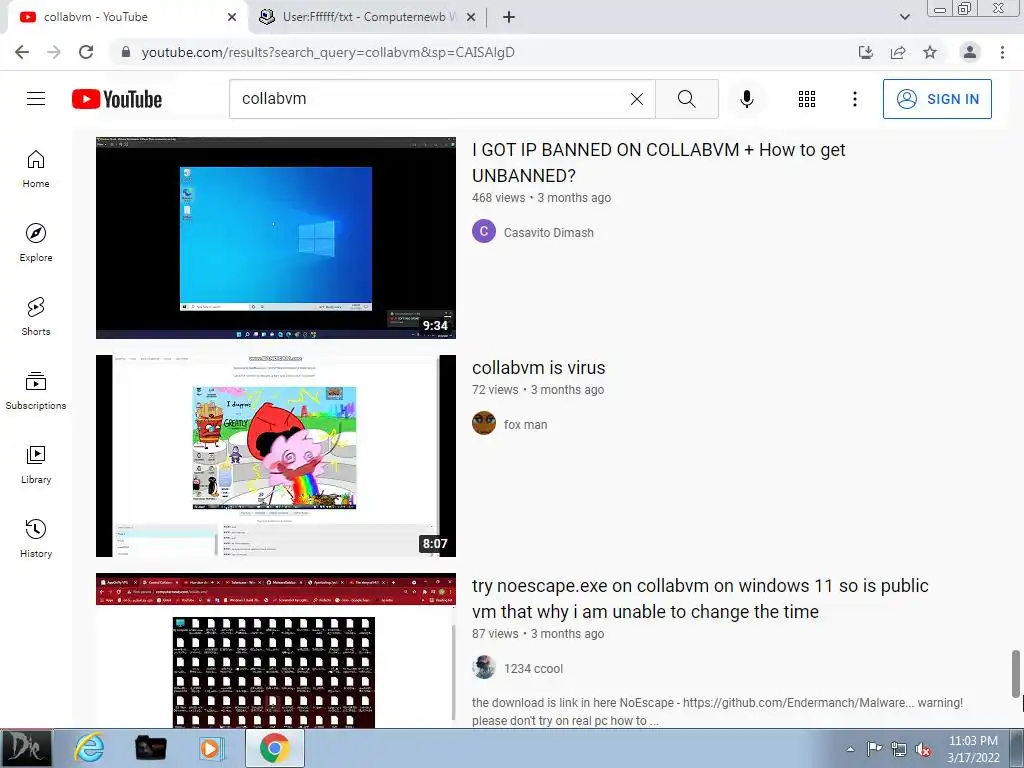The image size is (1024, 768).
Task: Open the Chrome profile avatar
Action: click(970, 52)
